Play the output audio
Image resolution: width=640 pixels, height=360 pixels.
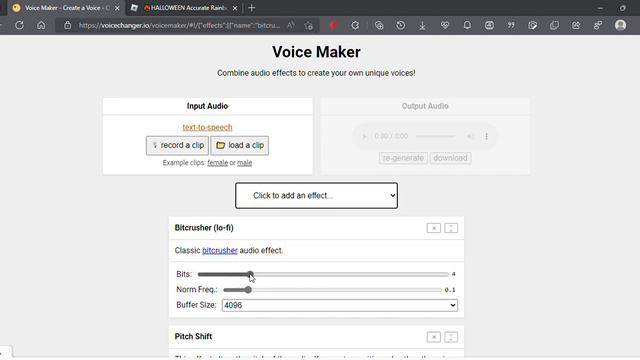[364, 136]
